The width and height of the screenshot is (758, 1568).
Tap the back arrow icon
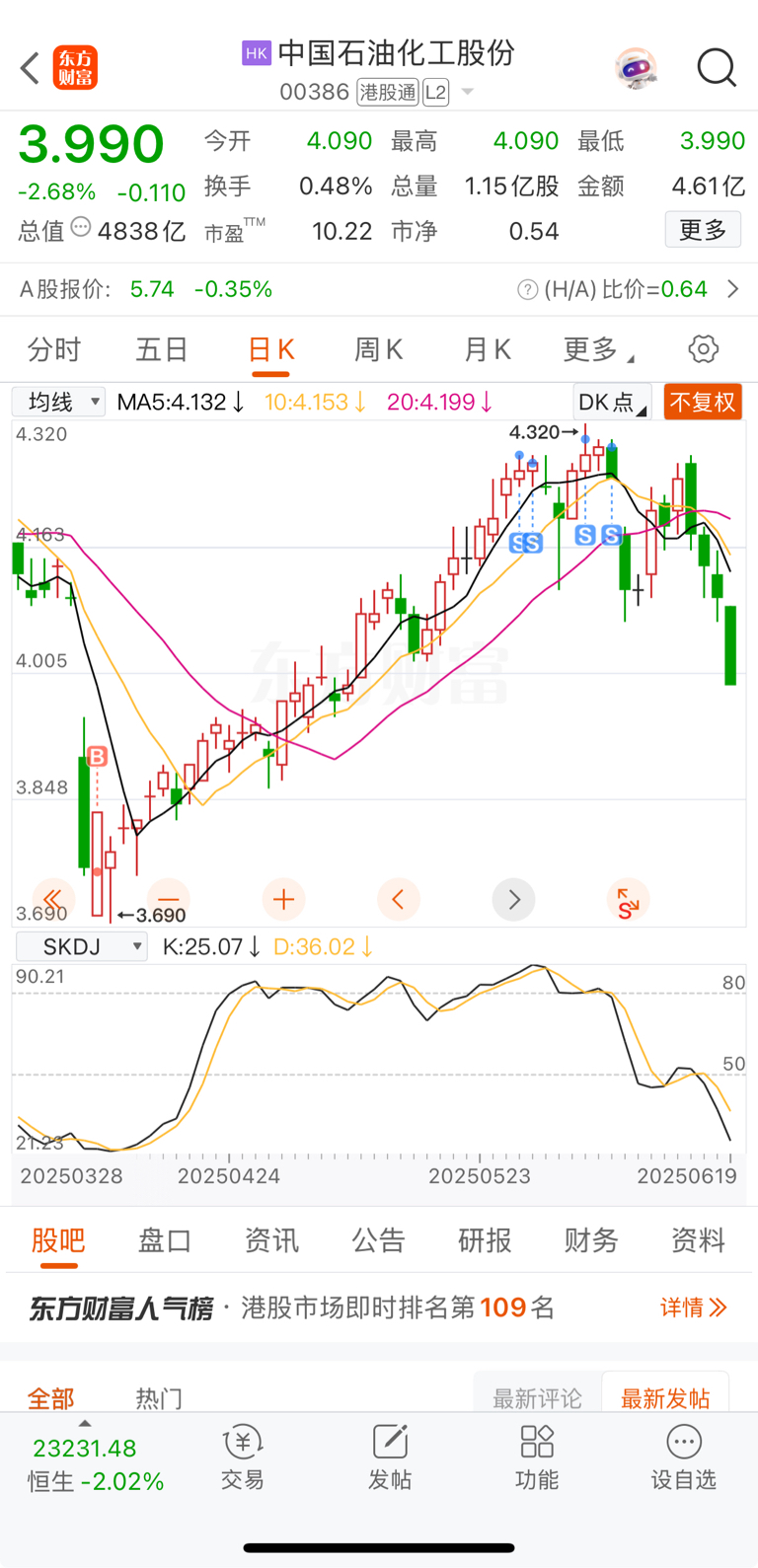click(30, 68)
